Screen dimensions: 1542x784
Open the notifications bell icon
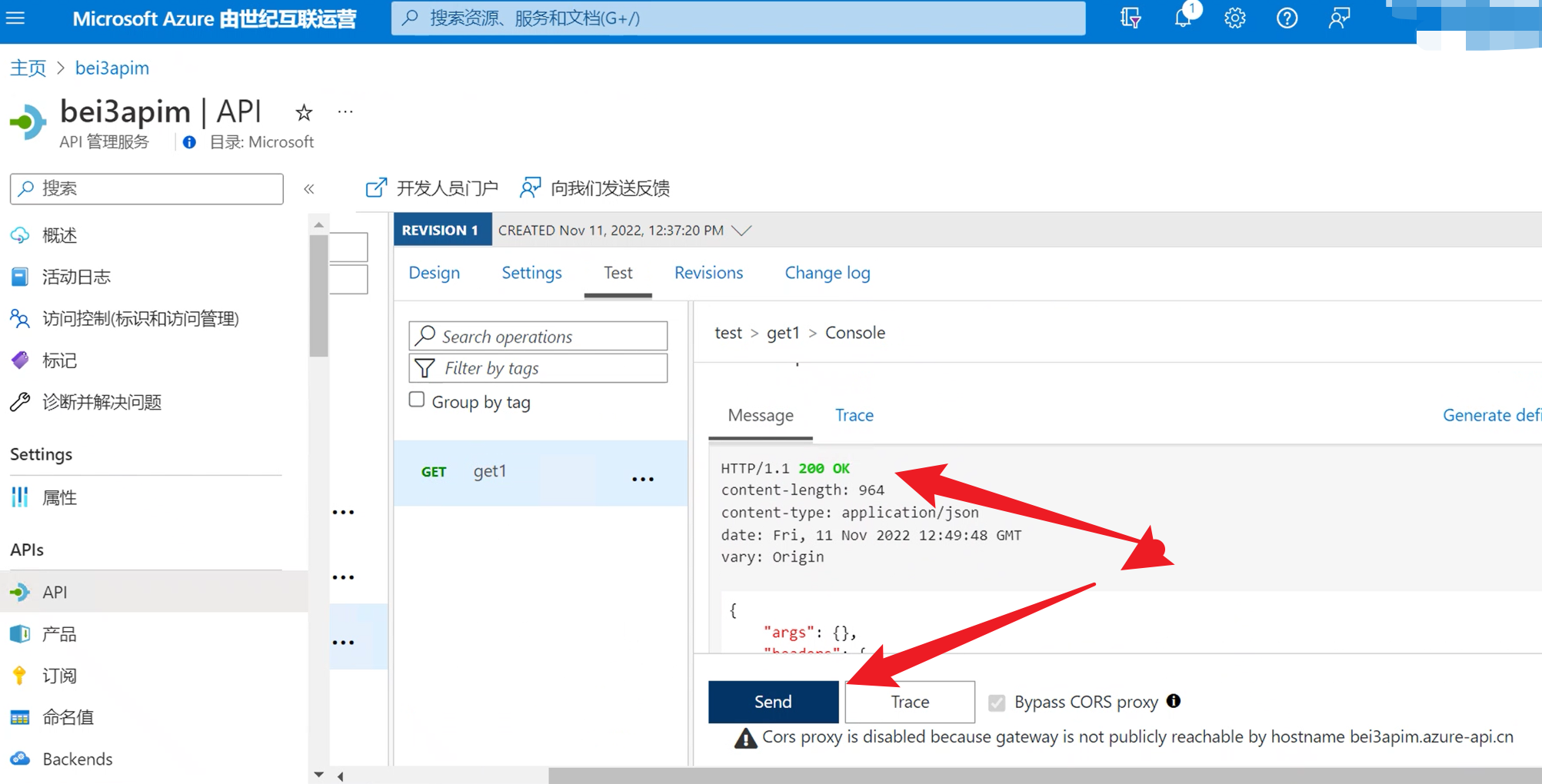[1183, 18]
